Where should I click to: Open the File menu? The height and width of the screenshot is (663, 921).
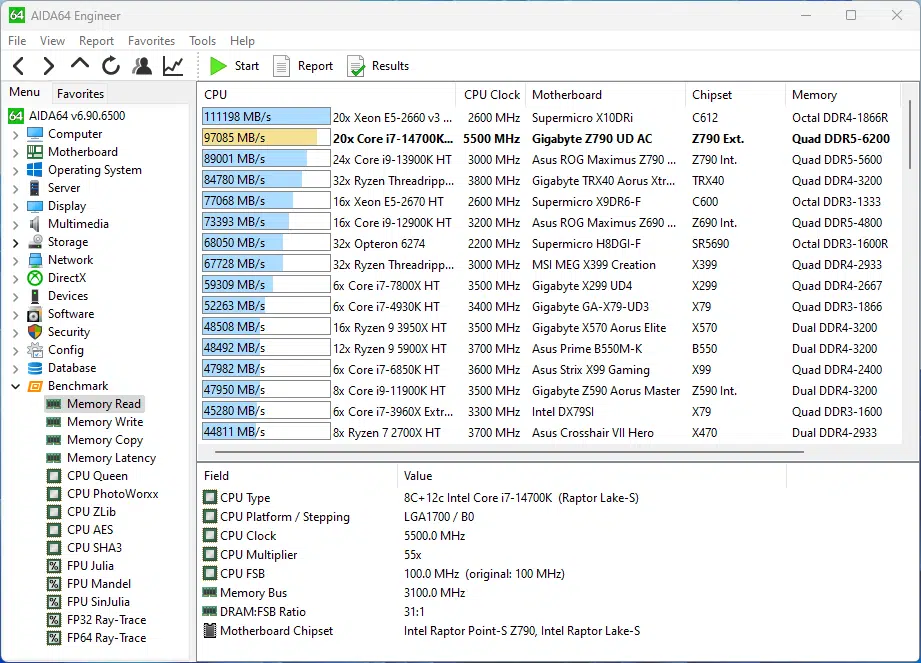coord(17,41)
